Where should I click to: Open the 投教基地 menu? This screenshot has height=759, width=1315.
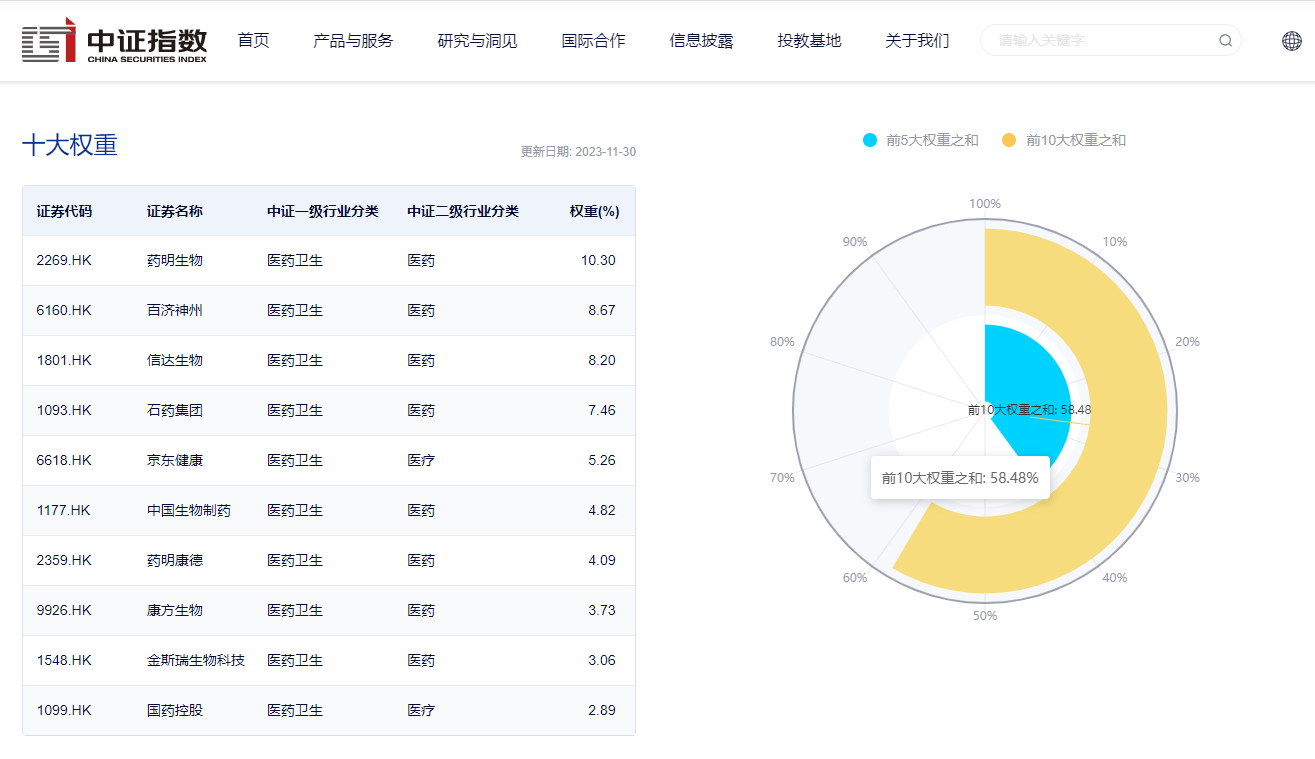tap(809, 41)
